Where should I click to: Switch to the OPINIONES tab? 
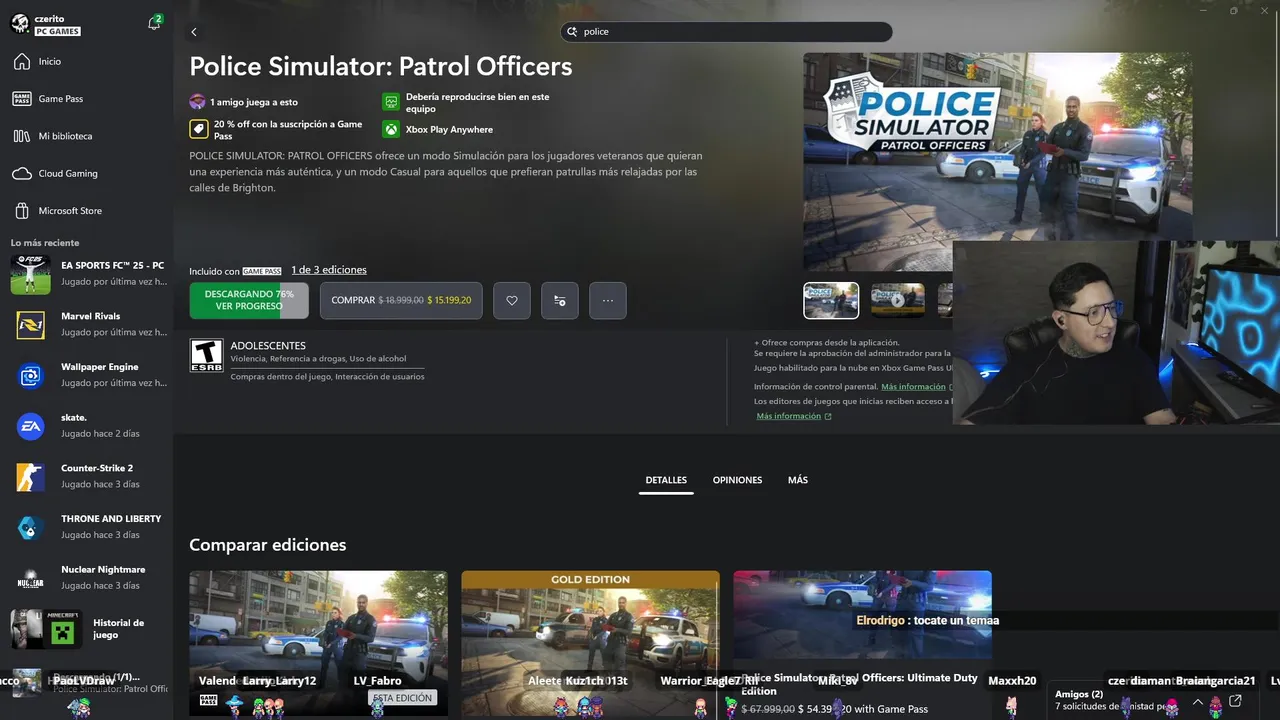(x=737, y=480)
